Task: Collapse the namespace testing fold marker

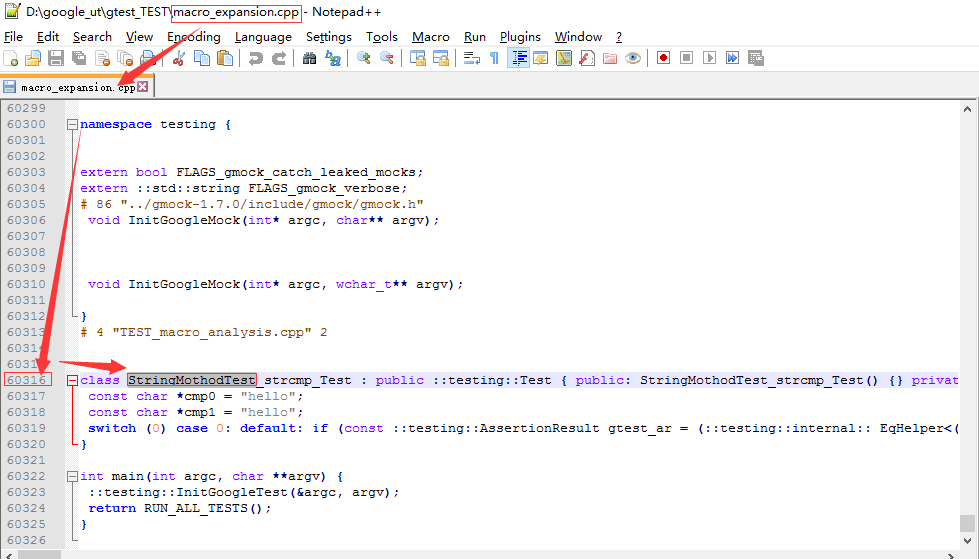Action: coord(72,125)
